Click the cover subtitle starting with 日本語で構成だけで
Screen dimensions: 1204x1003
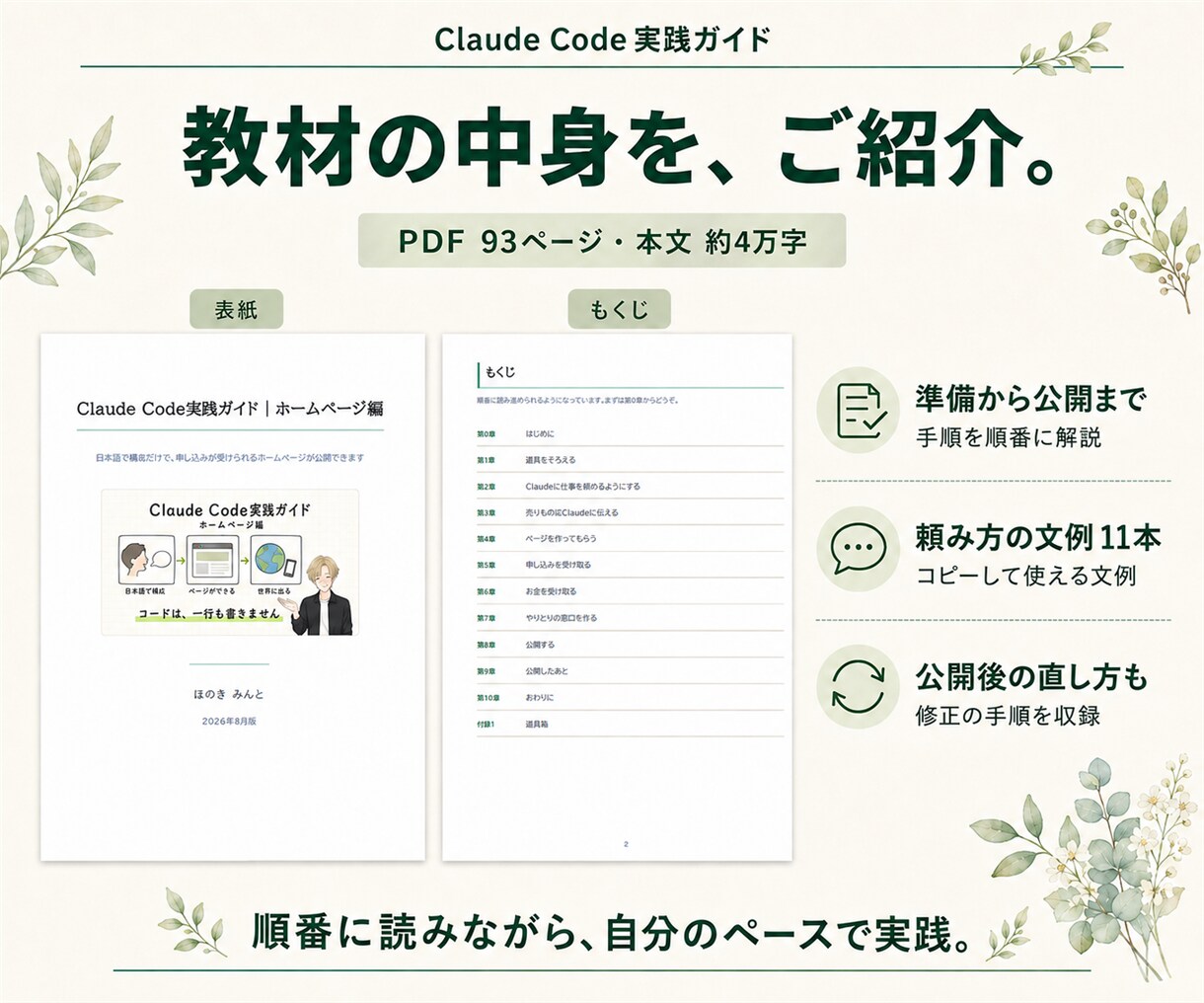click(229, 458)
